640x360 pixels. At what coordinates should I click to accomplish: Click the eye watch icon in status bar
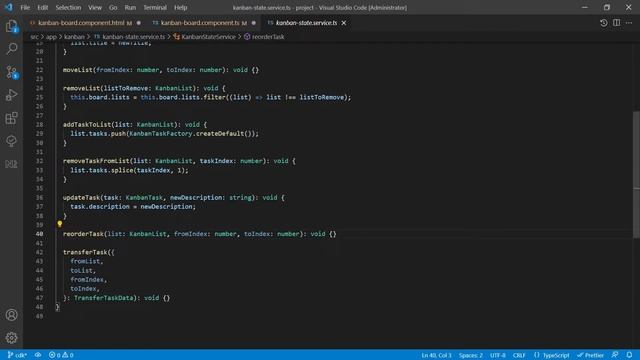pyautogui.click(x=38, y=355)
